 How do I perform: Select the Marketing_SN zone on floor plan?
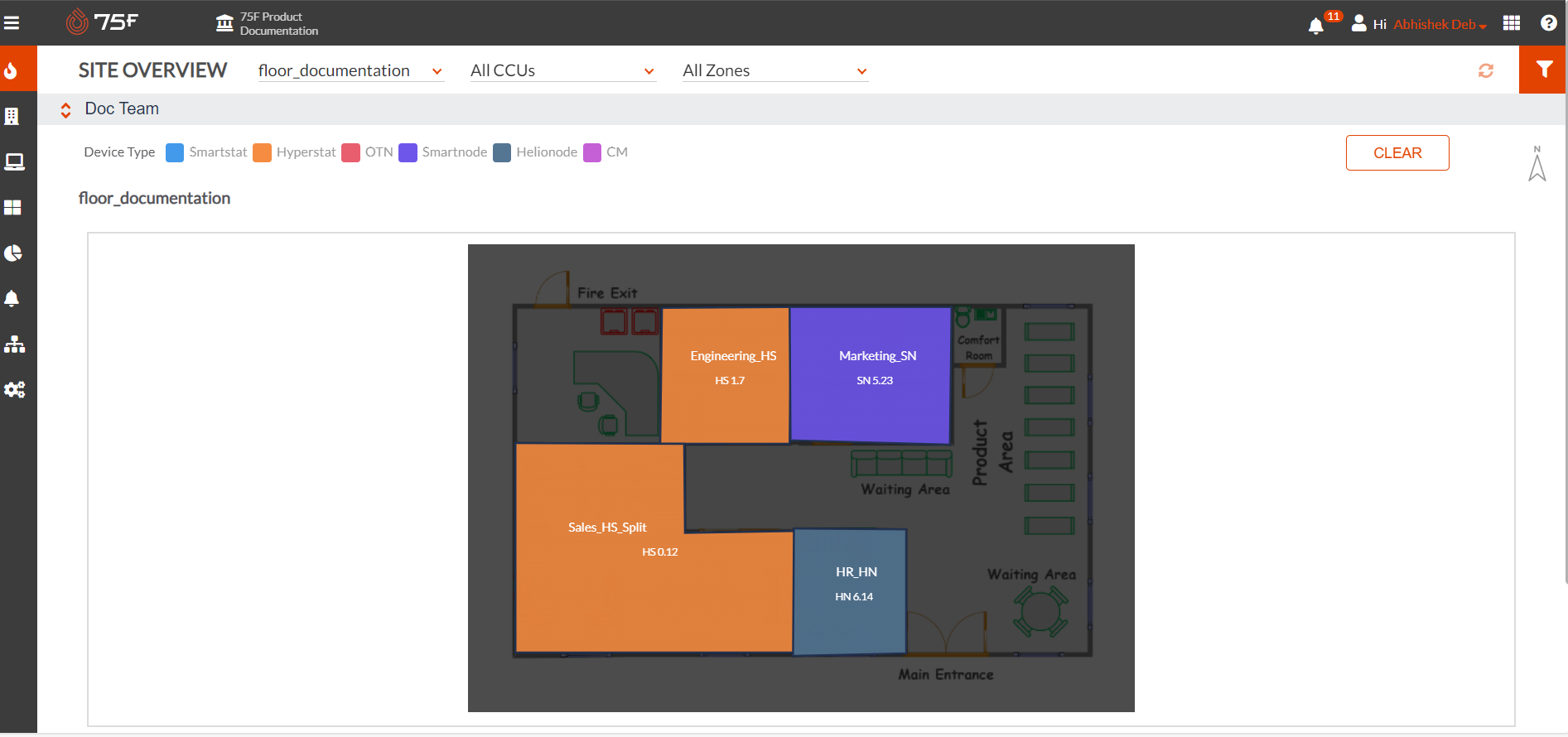coord(870,375)
